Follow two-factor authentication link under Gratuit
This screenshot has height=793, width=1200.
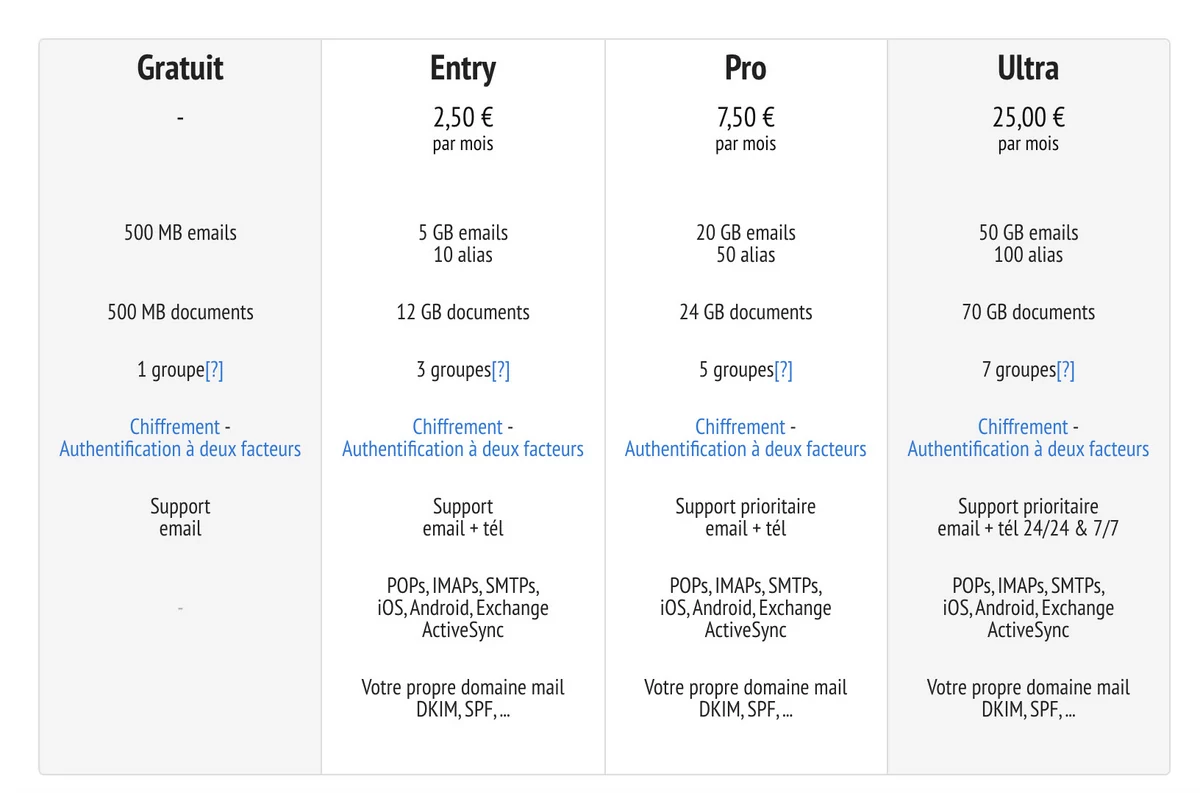pyautogui.click(x=180, y=450)
